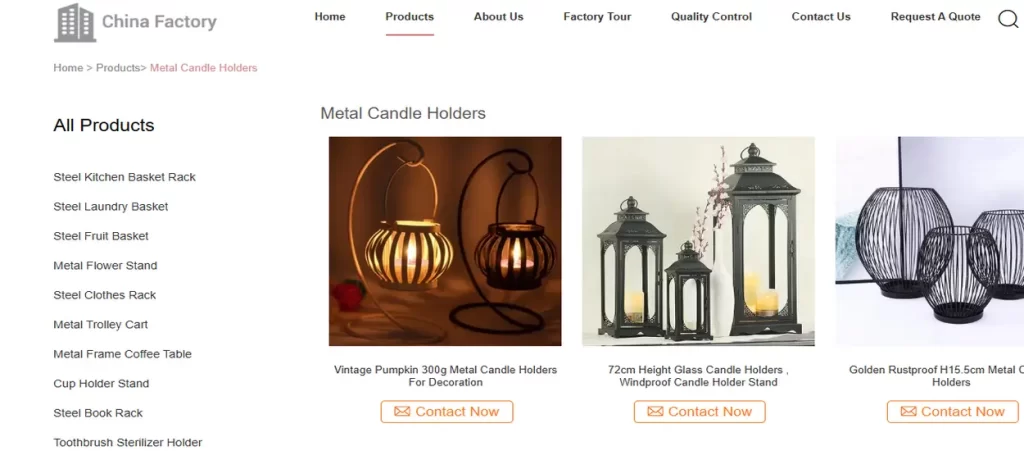Select Metal Flower Stand category
1024x451 pixels.
point(105,266)
